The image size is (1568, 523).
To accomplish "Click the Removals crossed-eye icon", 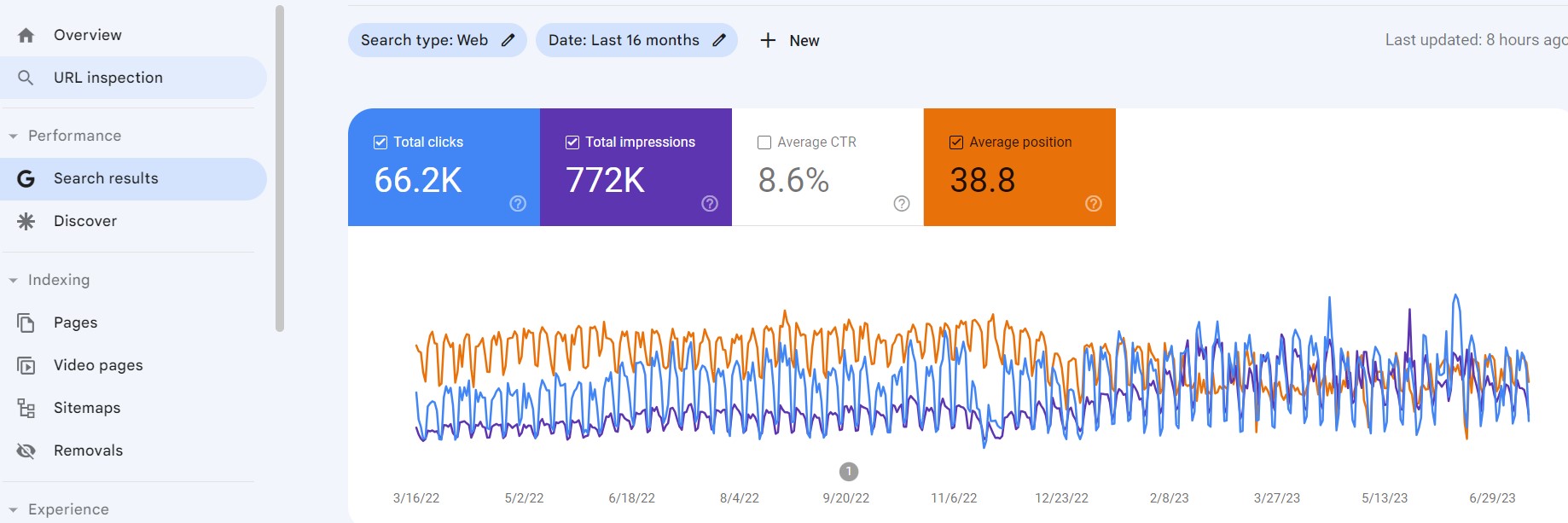I will 26,450.
